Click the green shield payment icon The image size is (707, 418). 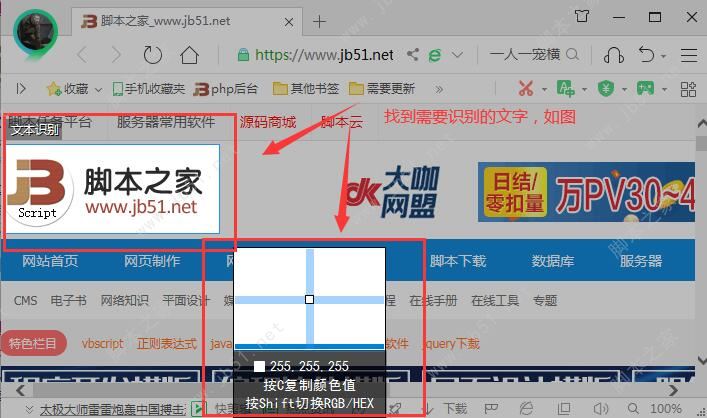pyautogui.click(x=606, y=88)
